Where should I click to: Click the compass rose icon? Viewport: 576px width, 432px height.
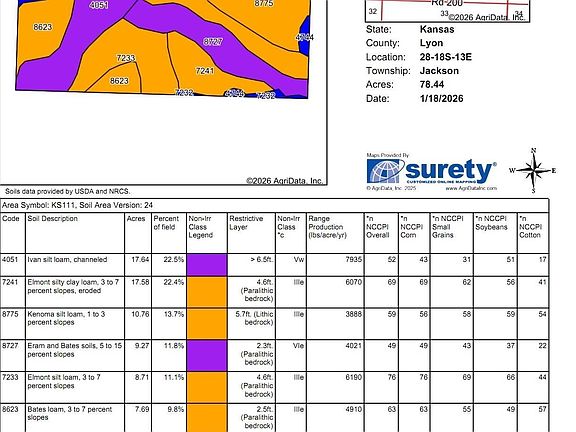[534, 170]
